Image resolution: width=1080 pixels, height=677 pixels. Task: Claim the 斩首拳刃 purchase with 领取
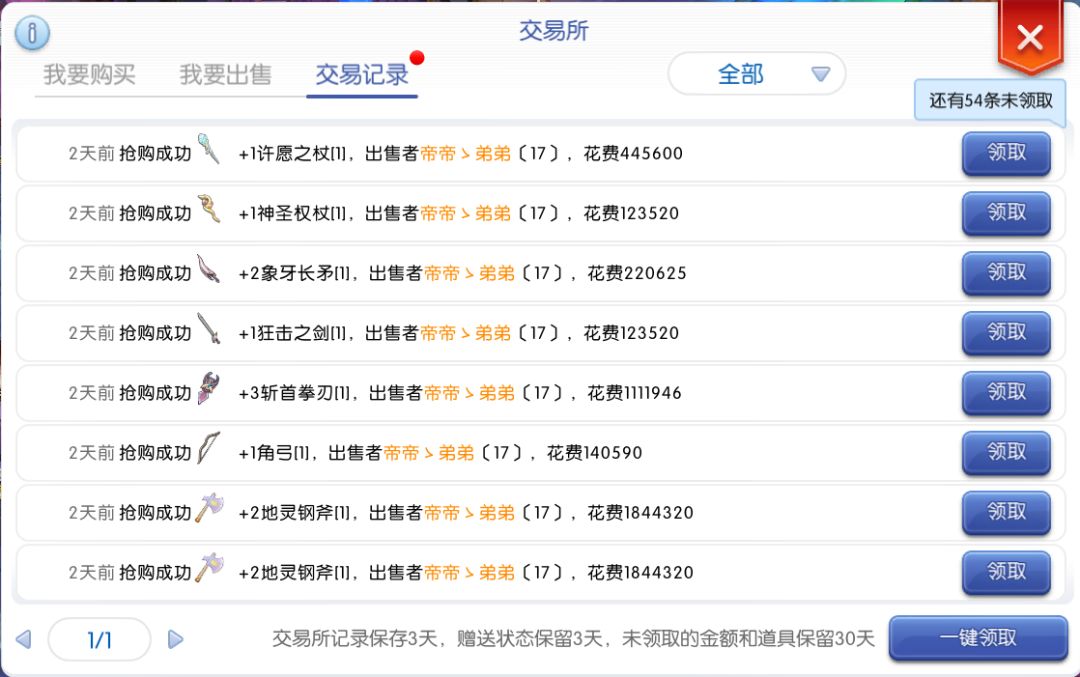[1006, 393]
